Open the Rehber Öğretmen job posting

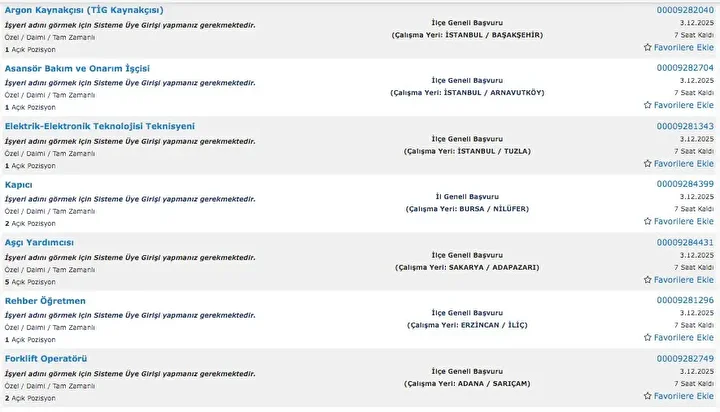45,300
